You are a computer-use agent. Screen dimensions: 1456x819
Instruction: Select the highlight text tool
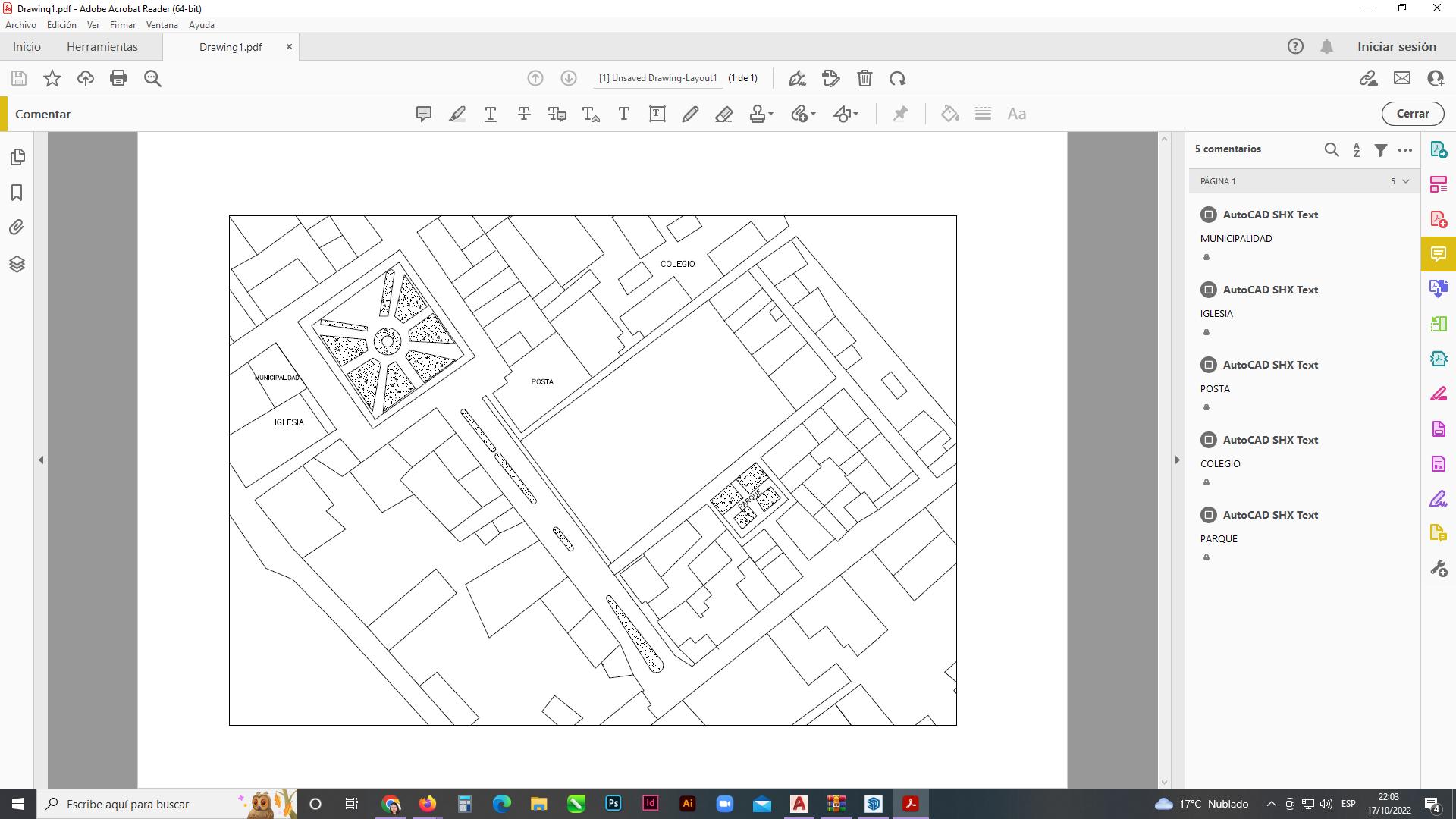point(457,115)
